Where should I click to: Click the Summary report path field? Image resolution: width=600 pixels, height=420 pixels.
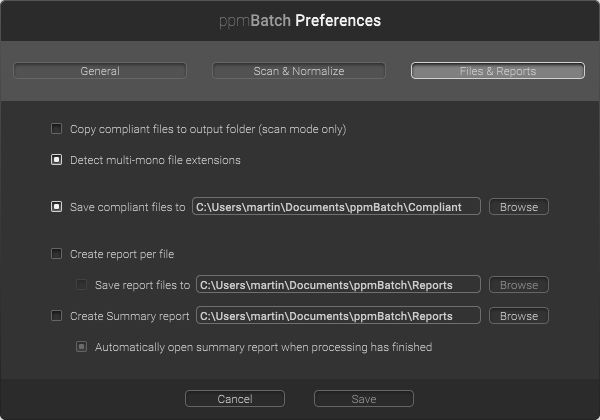(x=338, y=316)
